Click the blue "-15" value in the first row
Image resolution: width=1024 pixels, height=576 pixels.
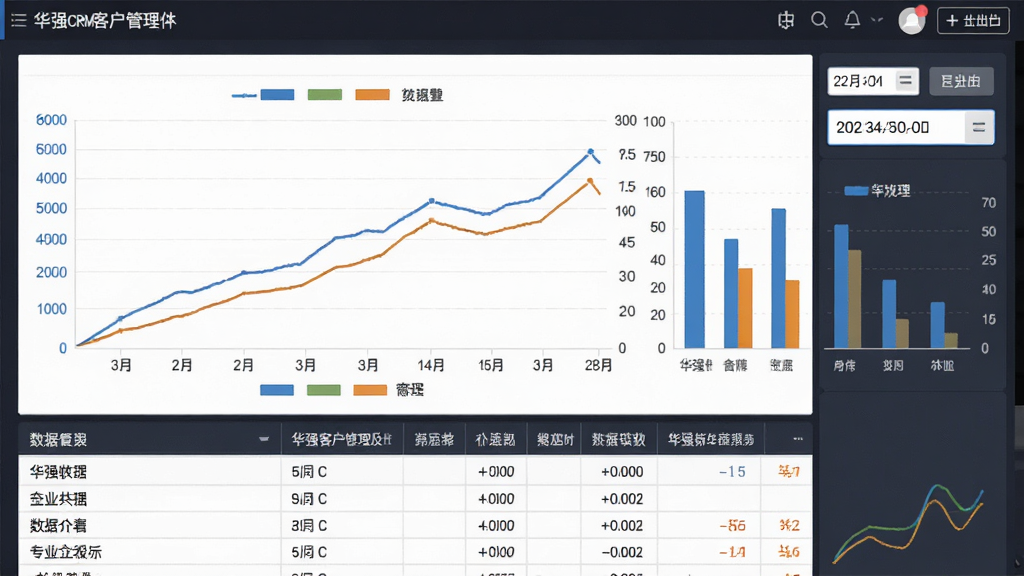coord(732,472)
